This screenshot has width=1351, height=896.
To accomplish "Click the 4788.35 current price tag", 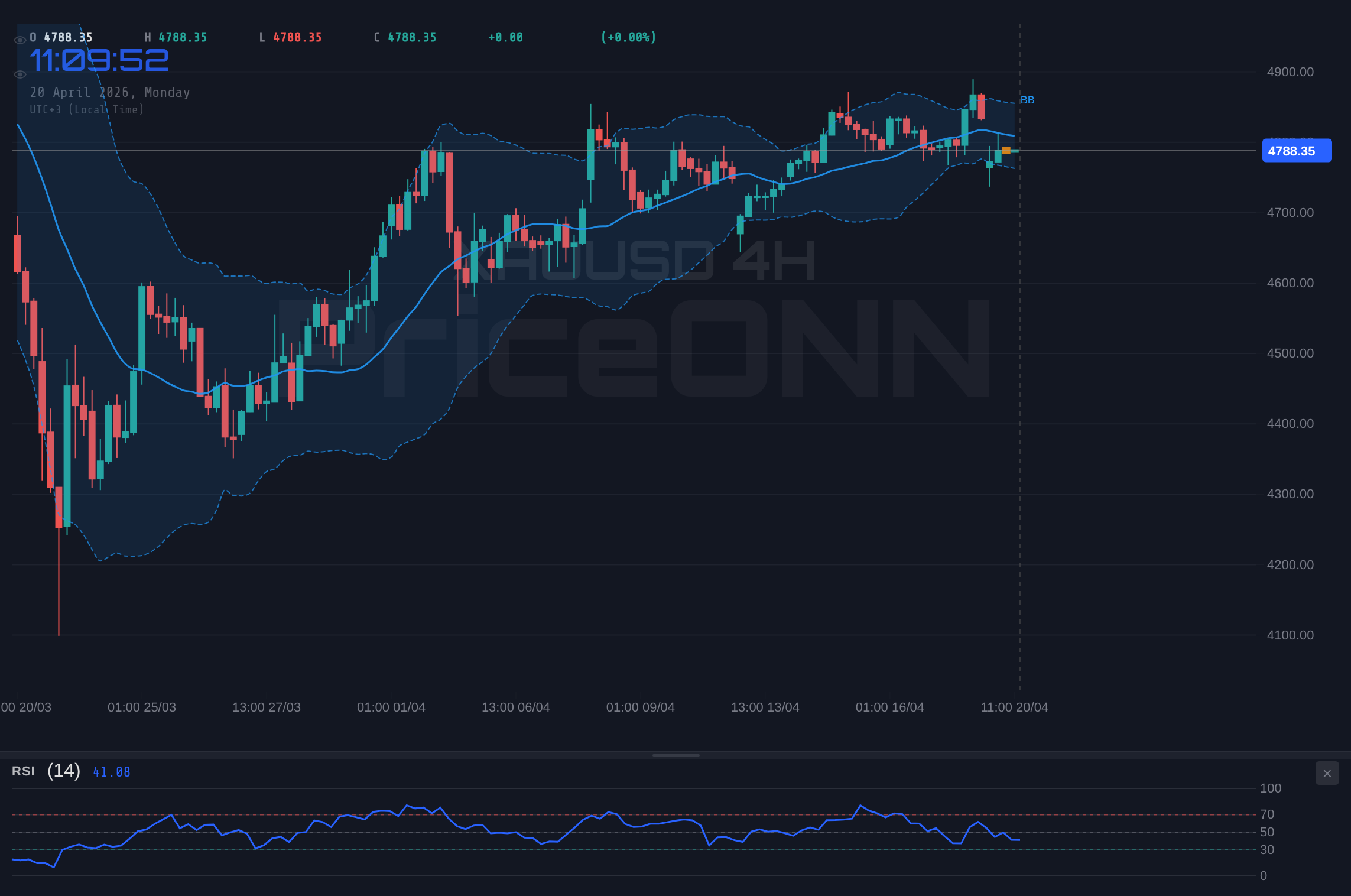I will pos(1297,151).
